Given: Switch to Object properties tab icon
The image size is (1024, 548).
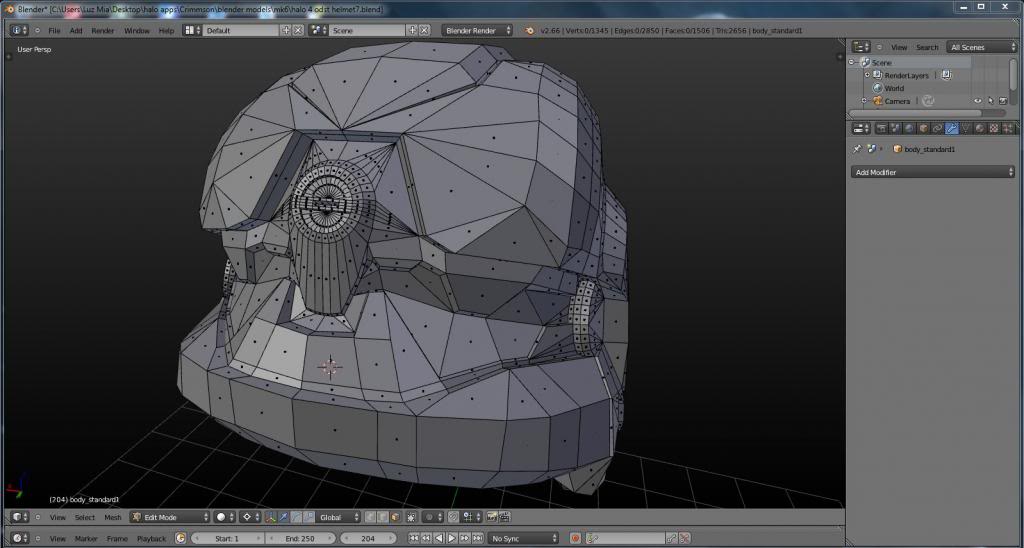Looking at the screenshot, I should click(923, 128).
